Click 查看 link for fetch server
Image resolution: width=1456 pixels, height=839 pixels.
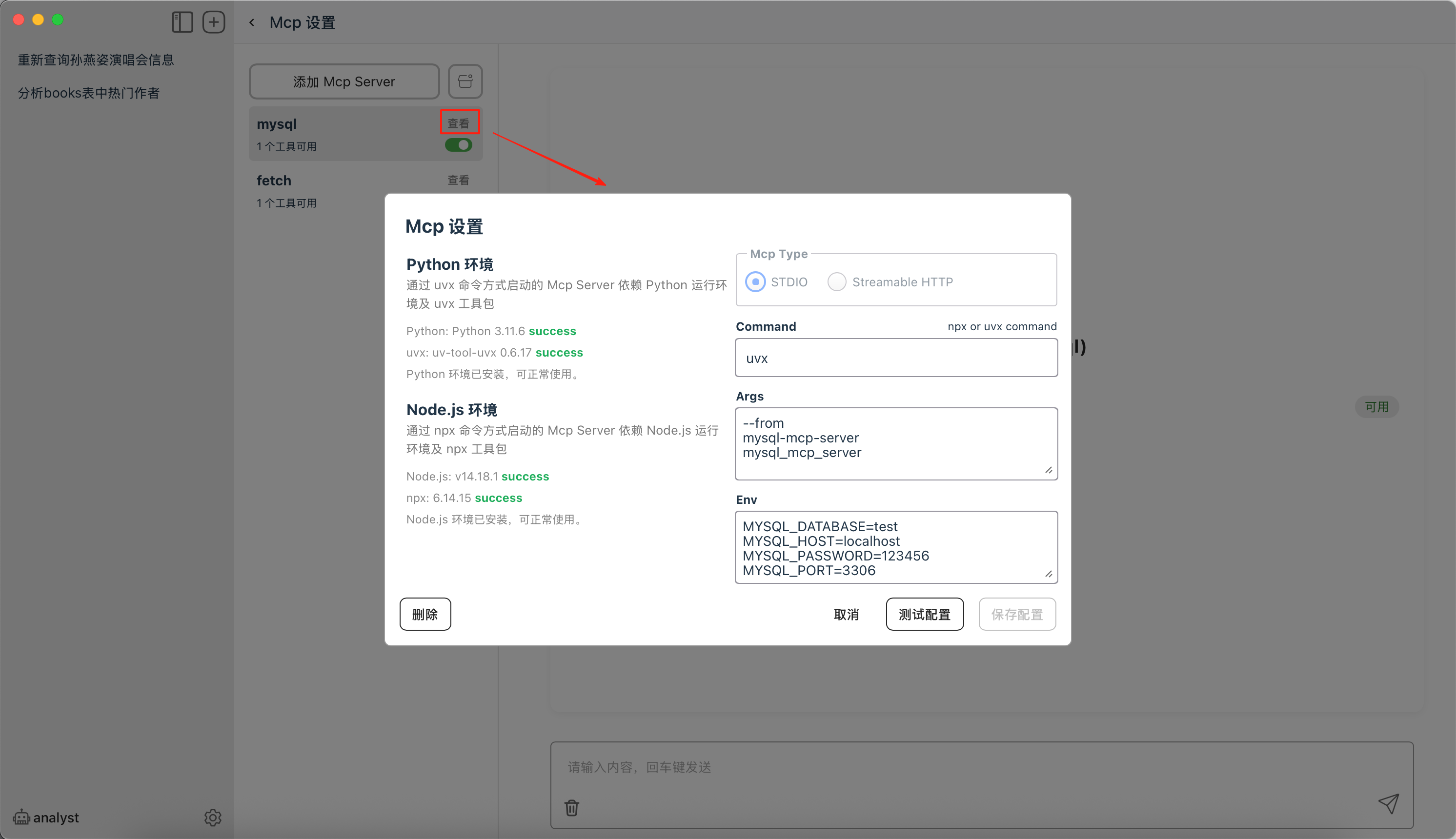(x=458, y=180)
